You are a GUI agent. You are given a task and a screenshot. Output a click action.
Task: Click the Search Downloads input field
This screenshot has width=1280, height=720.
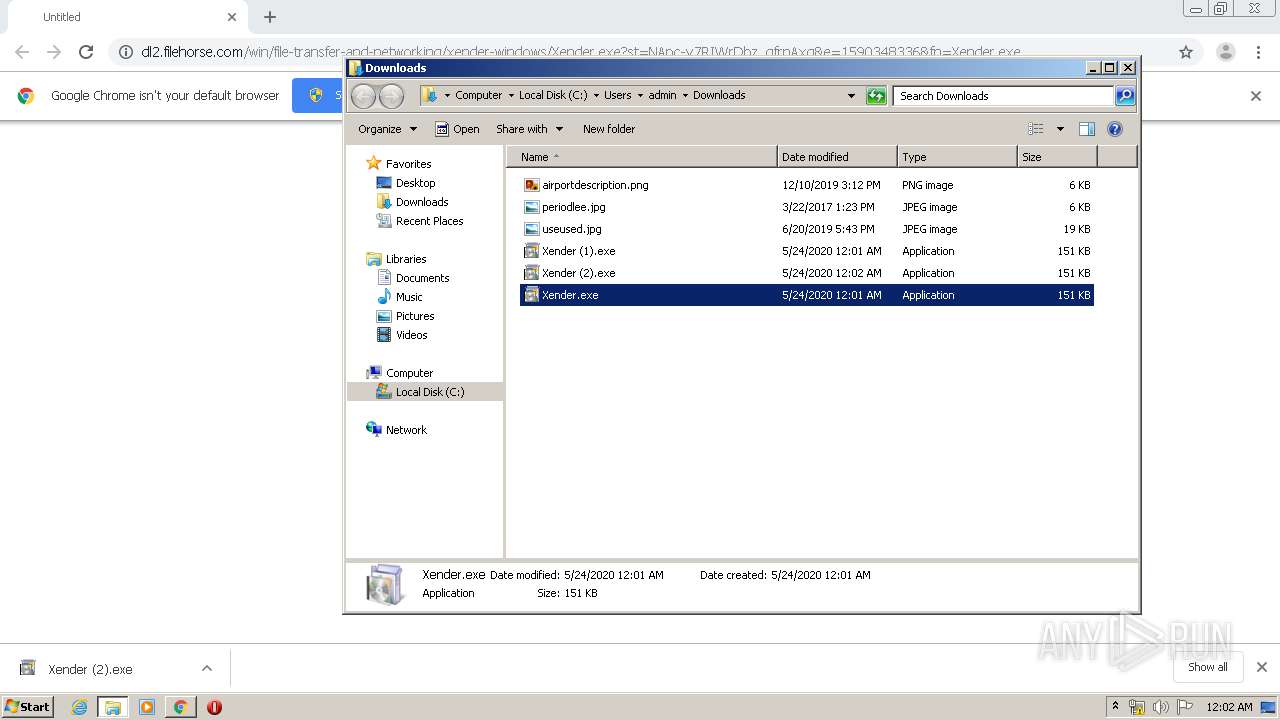pyautogui.click(x=1003, y=96)
